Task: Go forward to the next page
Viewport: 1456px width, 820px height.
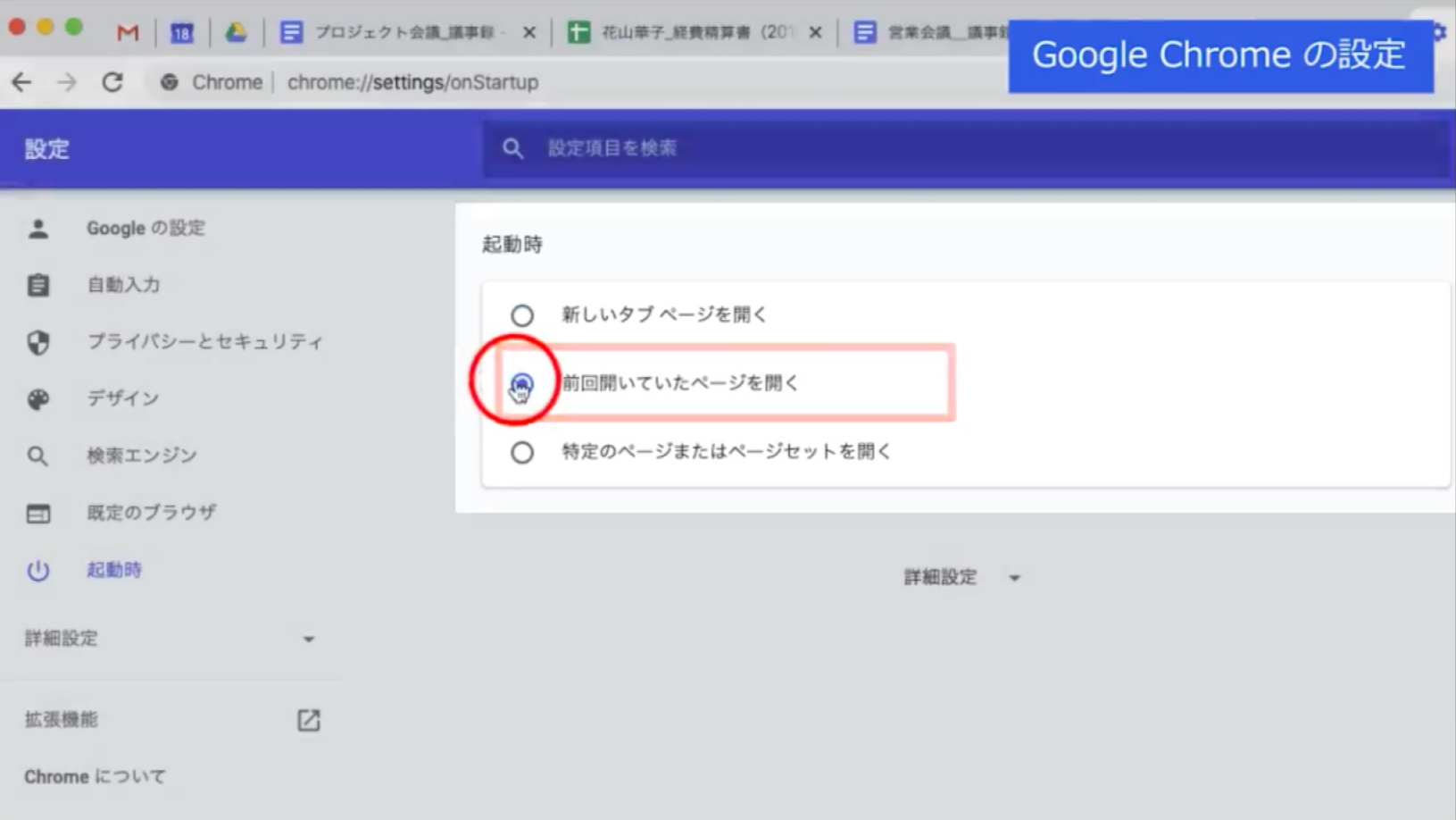Action: tap(67, 82)
